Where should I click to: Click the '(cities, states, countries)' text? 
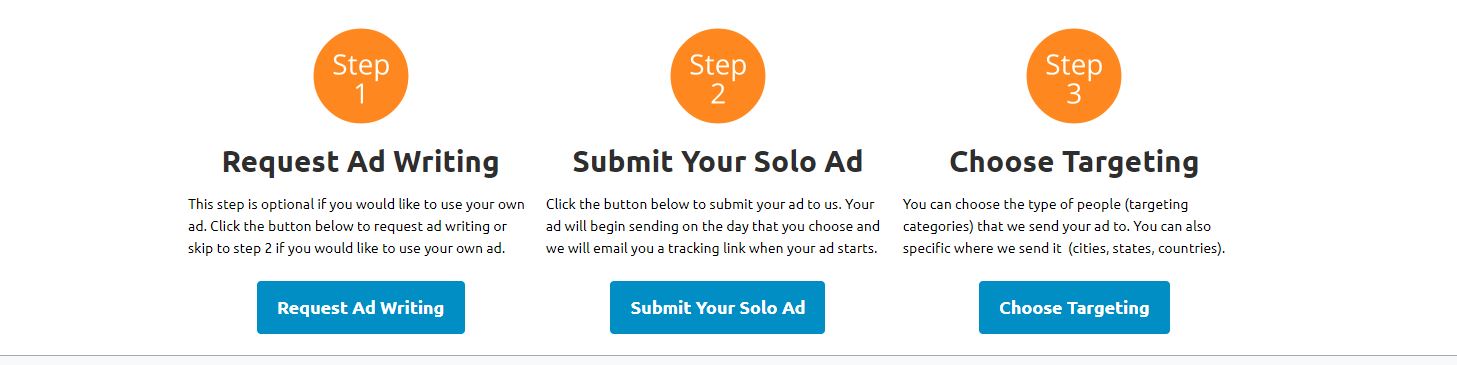1147,248
